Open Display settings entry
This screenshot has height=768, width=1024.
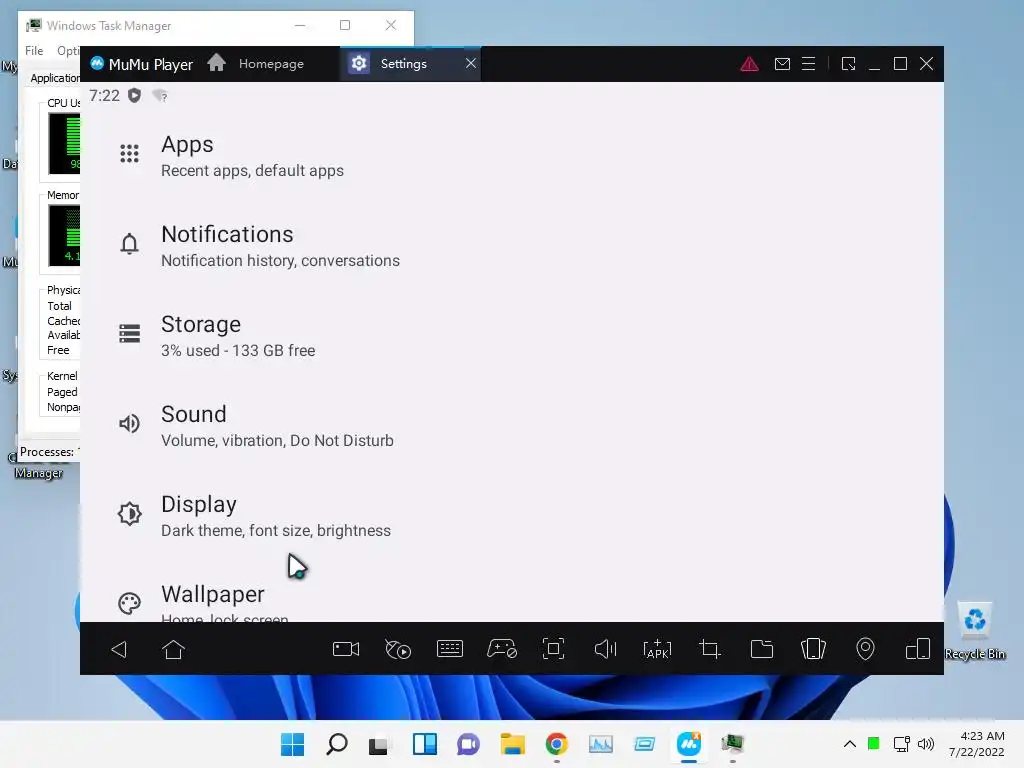(511, 516)
